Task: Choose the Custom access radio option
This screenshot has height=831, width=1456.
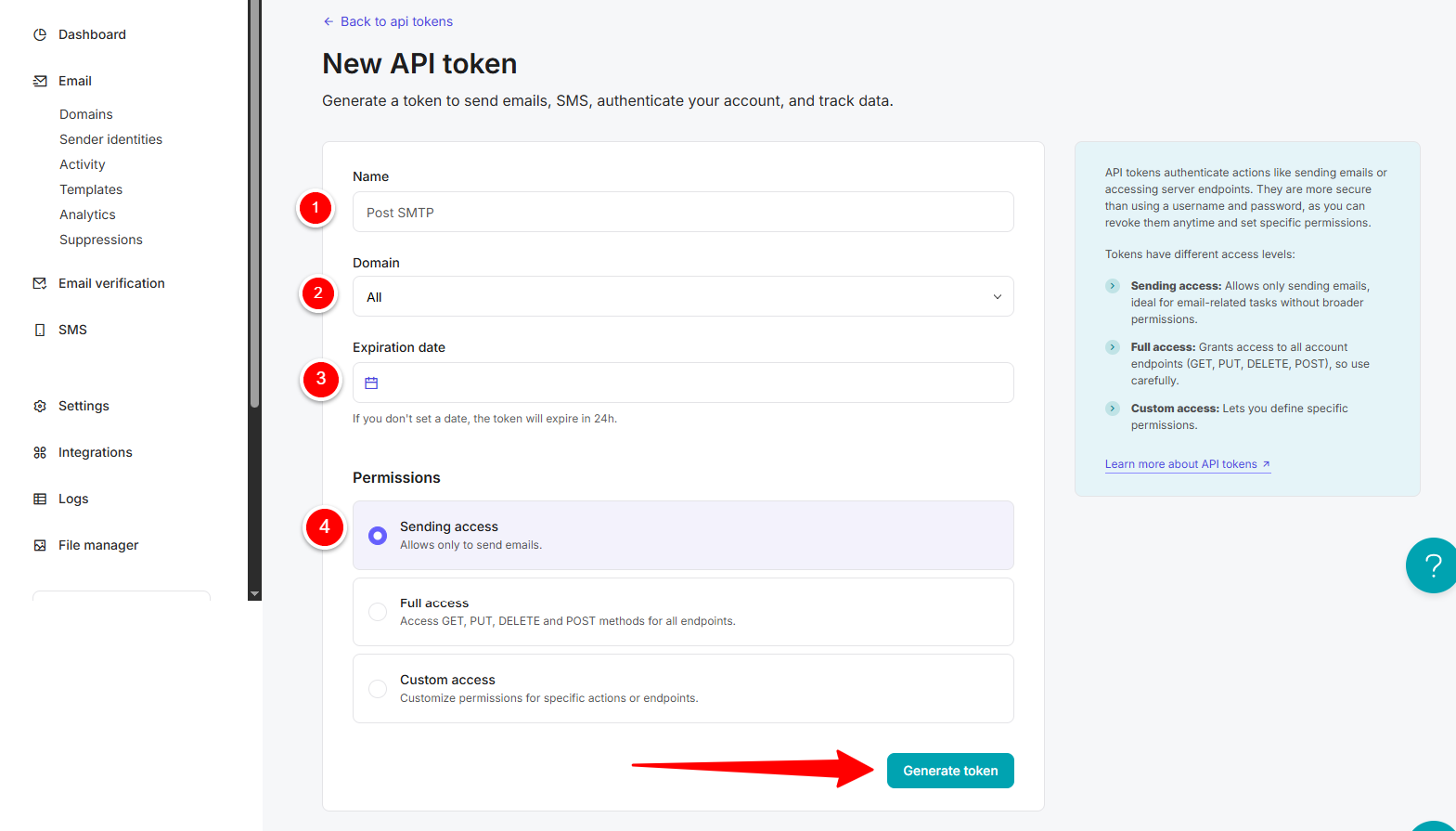Action: coord(378,689)
